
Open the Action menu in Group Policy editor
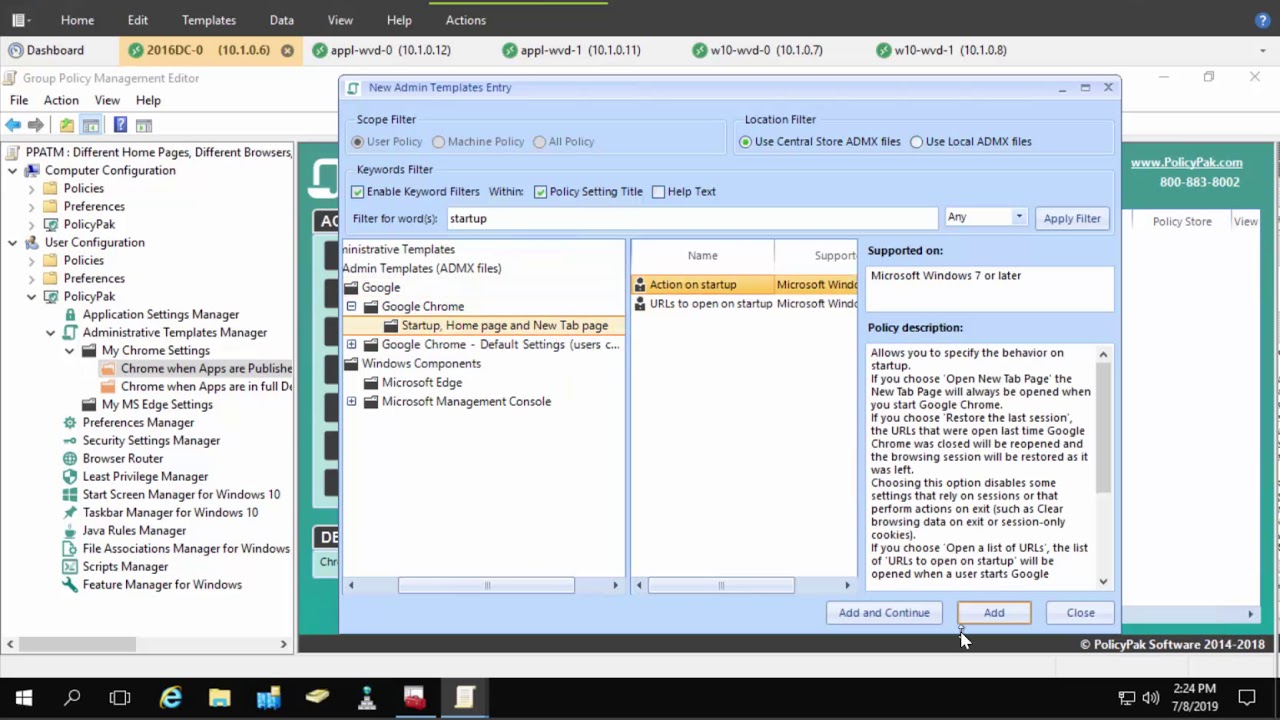click(x=61, y=100)
